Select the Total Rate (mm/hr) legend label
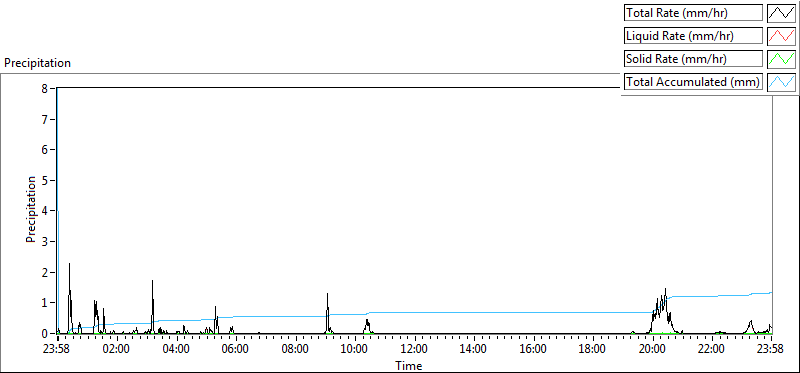 [x=693, y=13]
